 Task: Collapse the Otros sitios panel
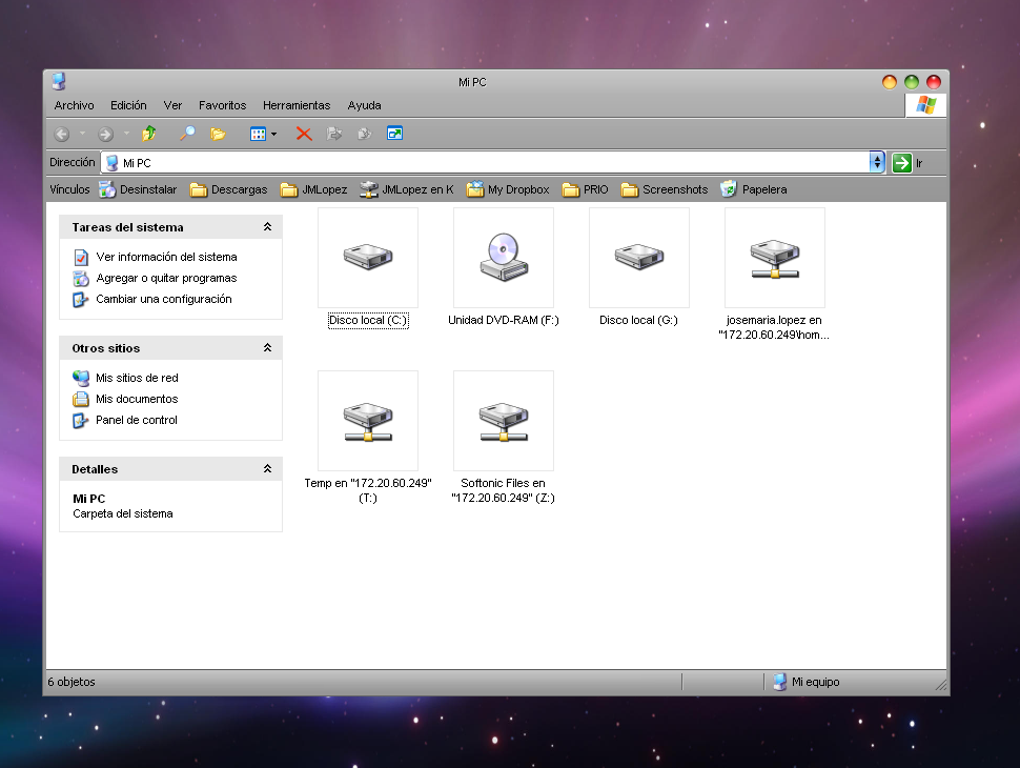click(x=267, y=348)
